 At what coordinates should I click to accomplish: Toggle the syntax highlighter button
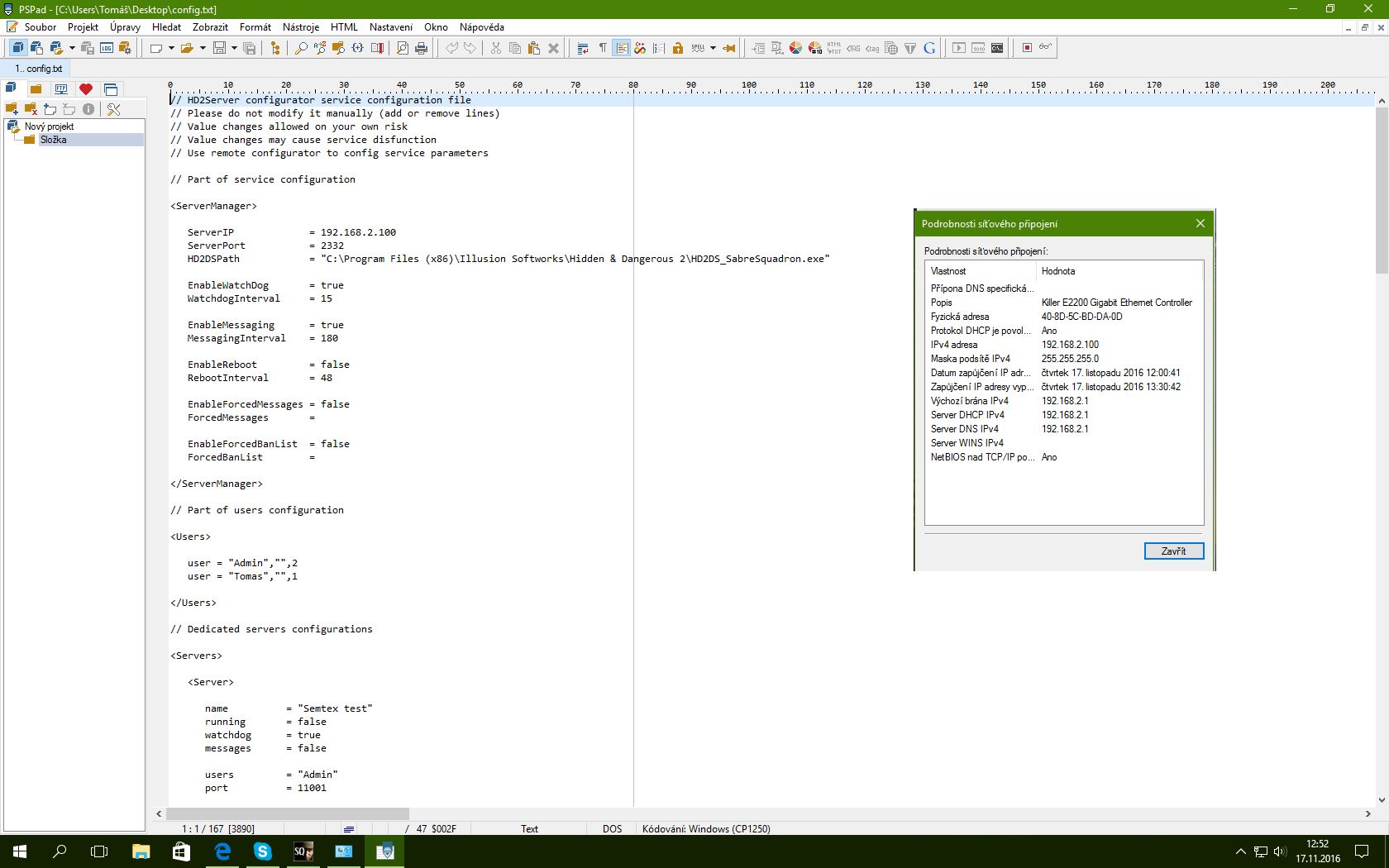click(x=640, y=48)
